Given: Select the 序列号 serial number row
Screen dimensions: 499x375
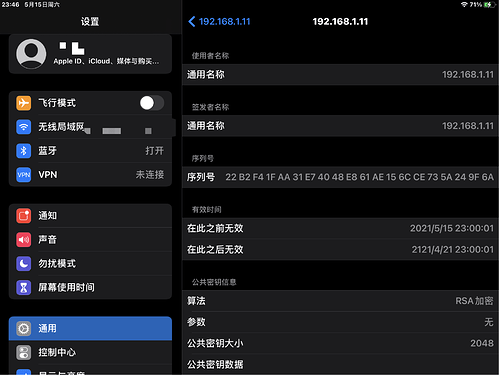Looking at the screenshot, I should pyautogui.click(x=340, y=177).
